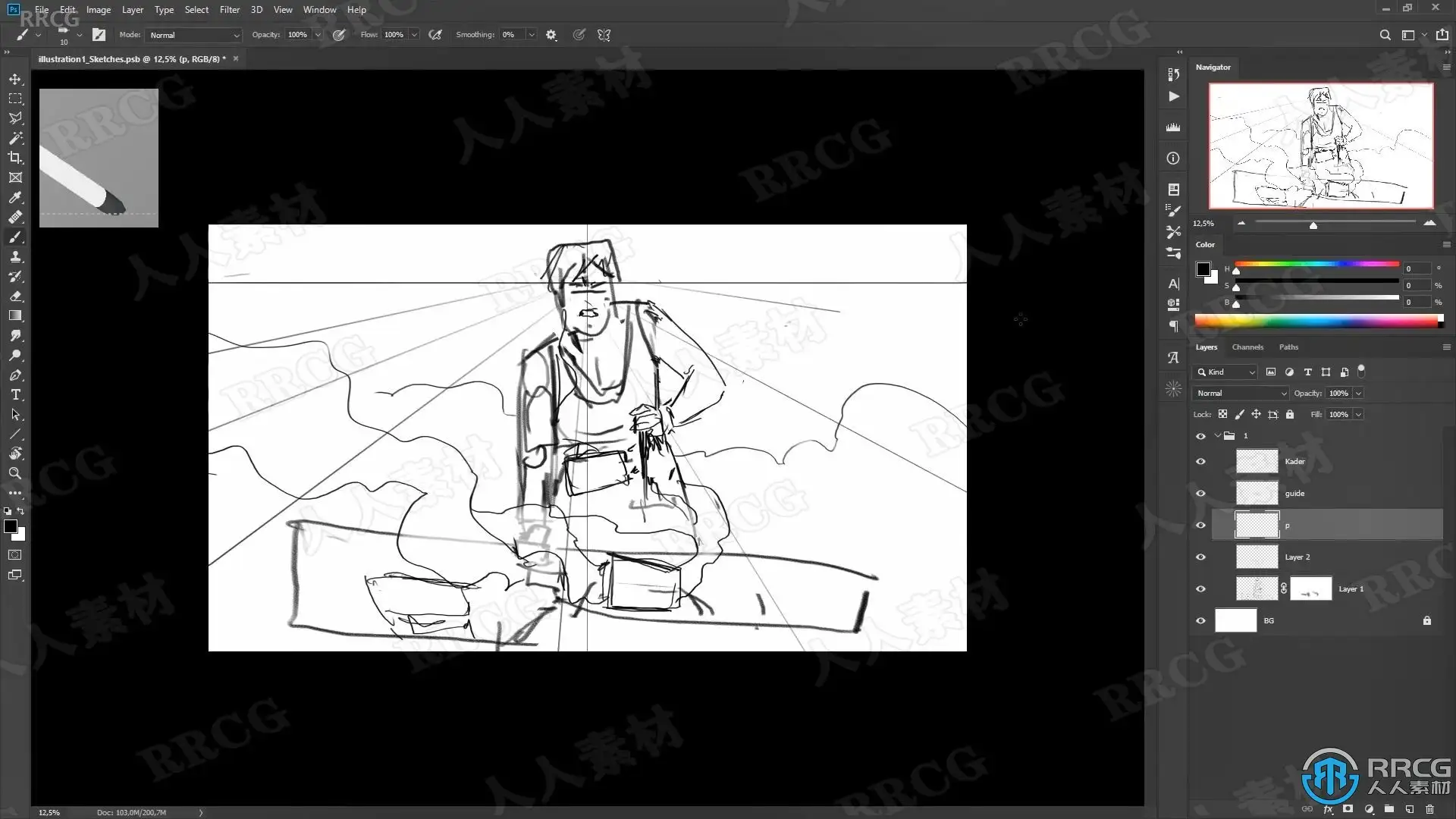This screenshot has height=819, width=1456.
Task: Select the Crop tool
Action: click(x=15, y=158)
